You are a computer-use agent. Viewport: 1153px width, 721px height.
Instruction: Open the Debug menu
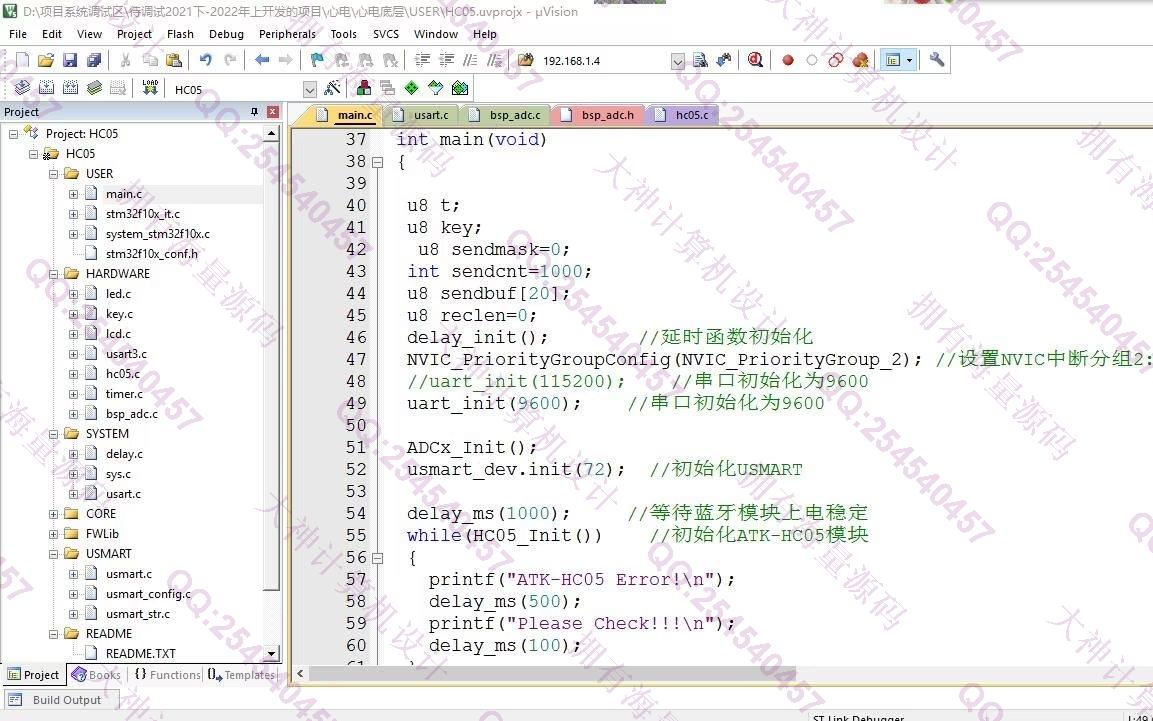click(226, 34)
